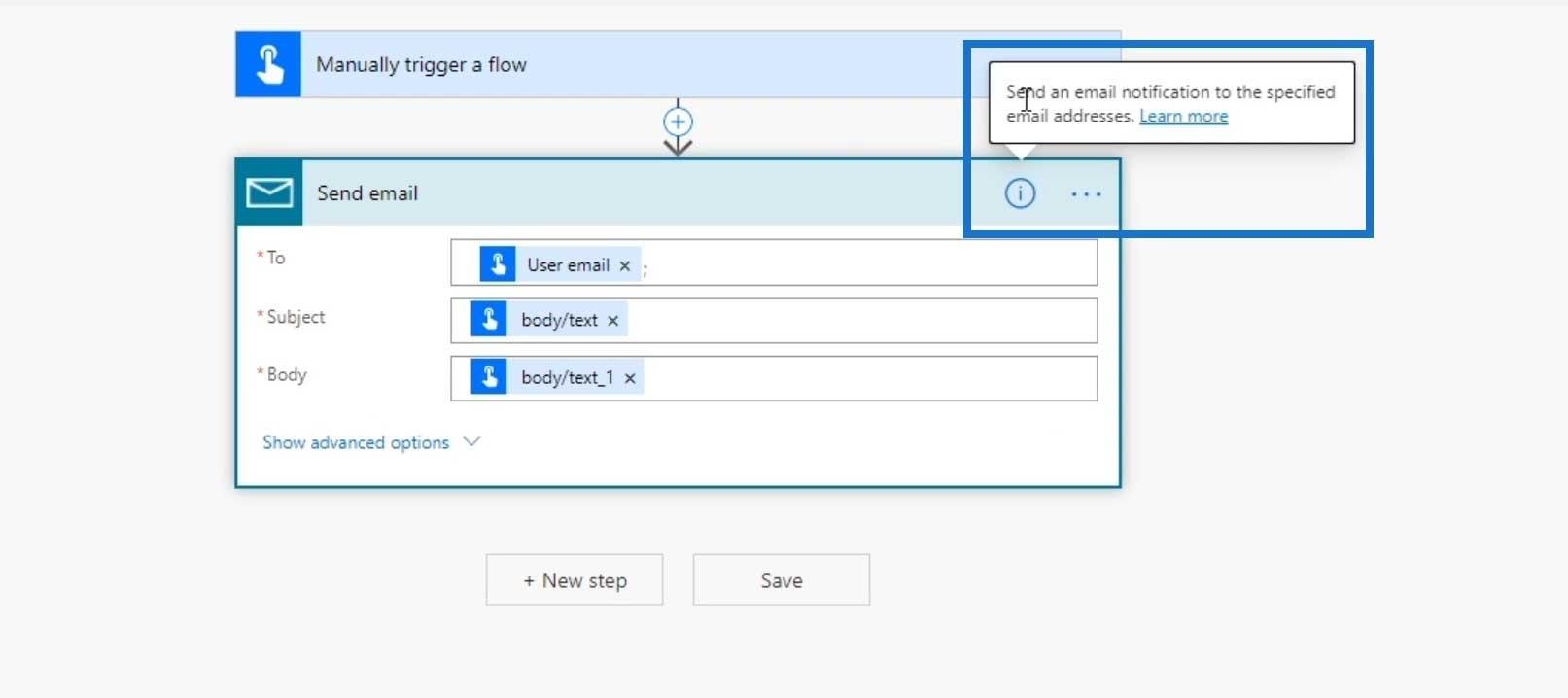The width and height of the screenshot is (1568, 698).
Task: Insert a step via plus connector
Action: coord(678,122)
